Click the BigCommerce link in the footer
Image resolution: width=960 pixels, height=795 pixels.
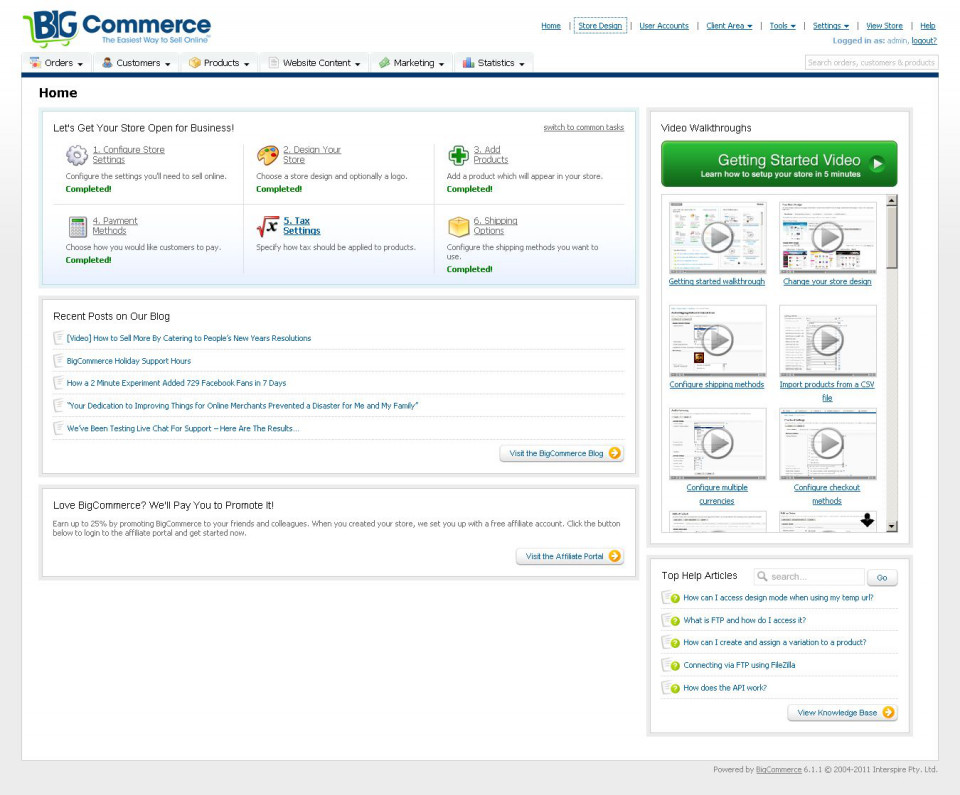click(x=778, y=769)
